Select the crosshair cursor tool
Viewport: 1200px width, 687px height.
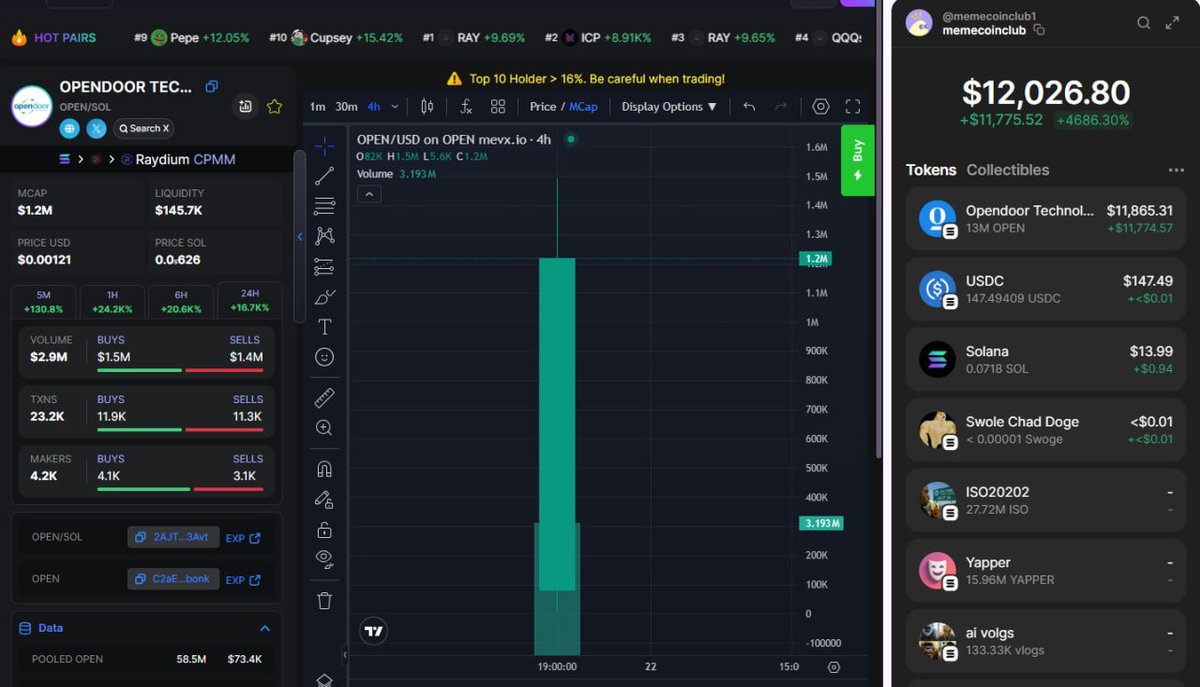tap(324, 146)
